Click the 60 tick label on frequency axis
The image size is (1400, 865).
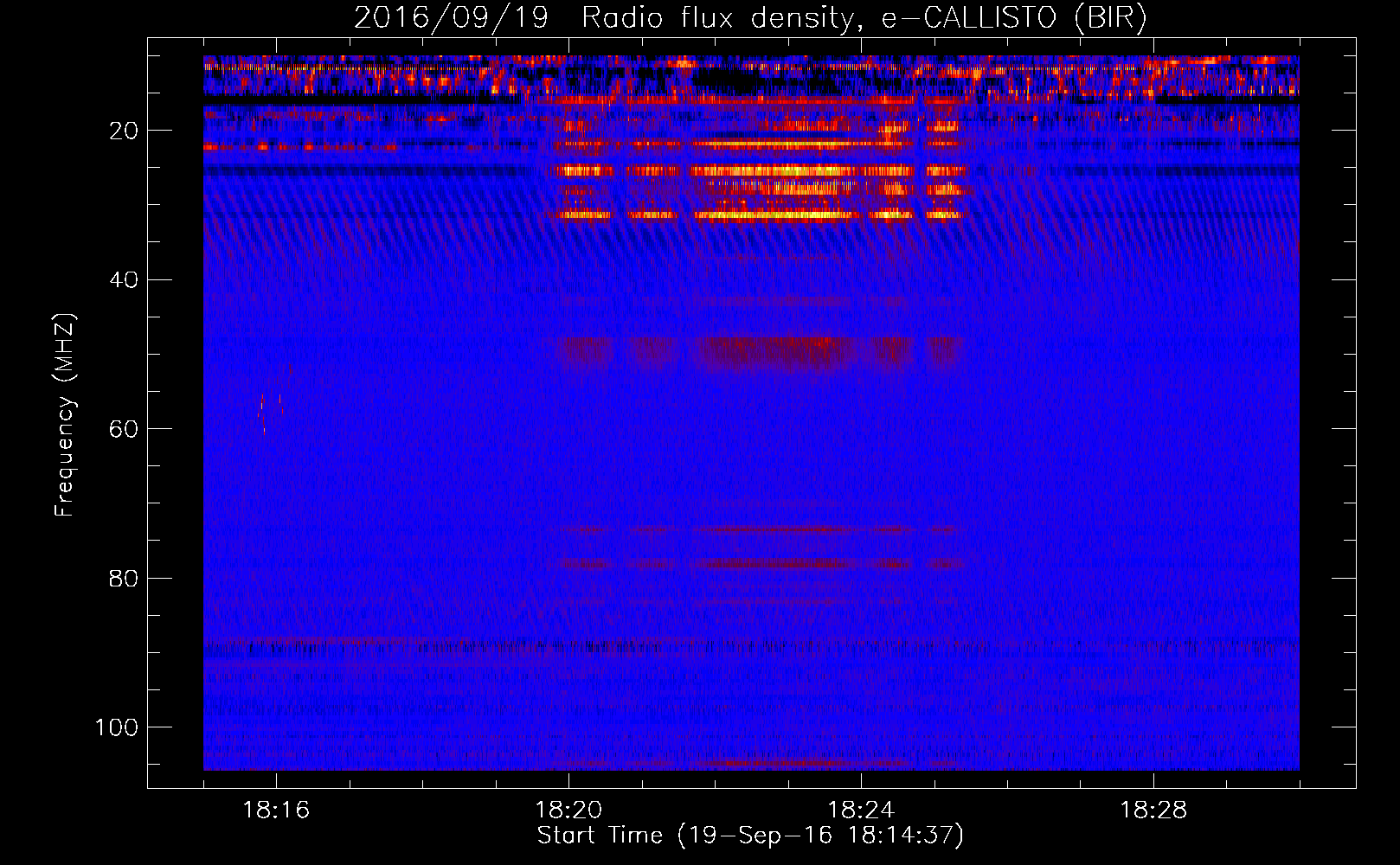(124, 429)
